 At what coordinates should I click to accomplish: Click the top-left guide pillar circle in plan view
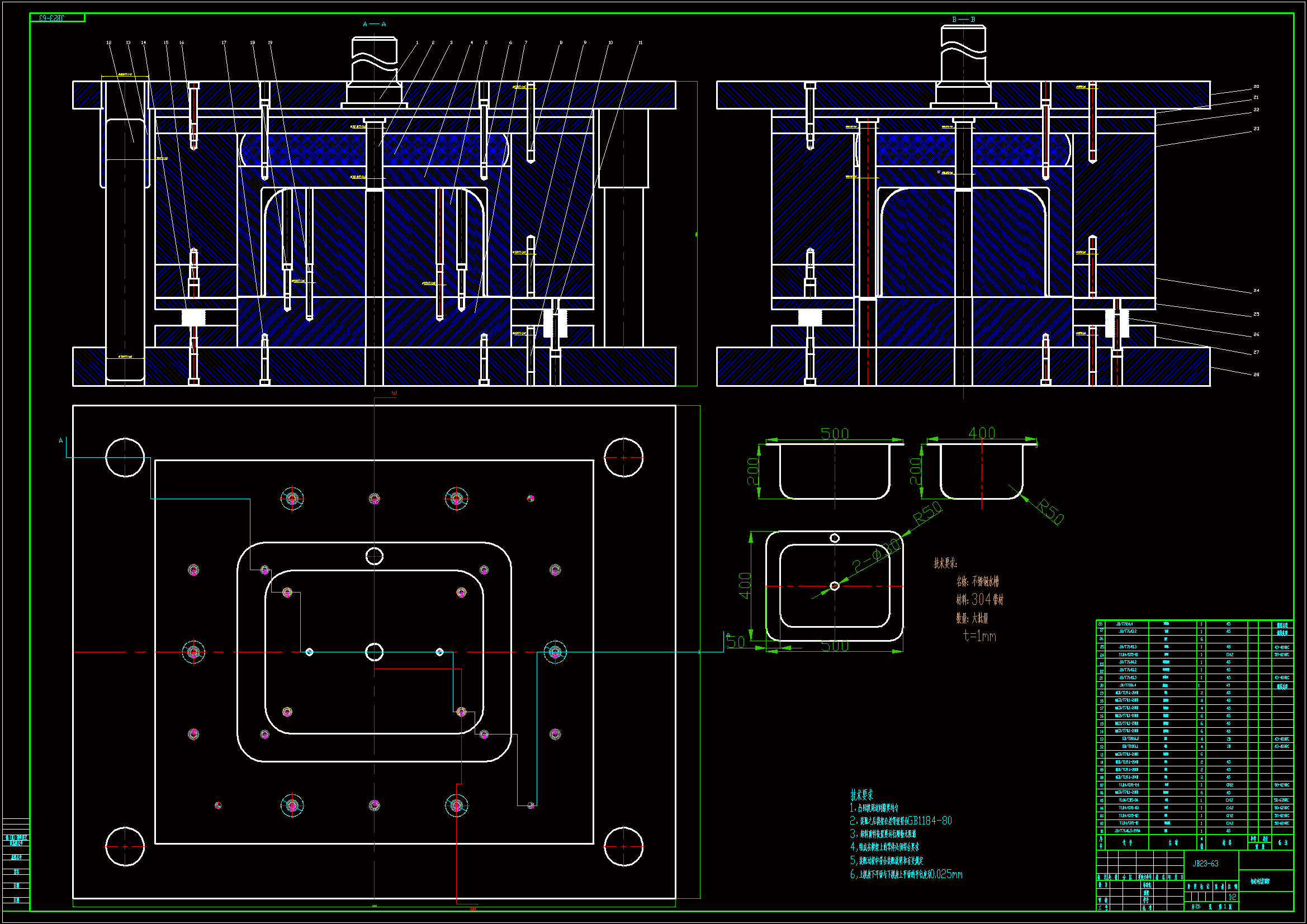(125, 457)
